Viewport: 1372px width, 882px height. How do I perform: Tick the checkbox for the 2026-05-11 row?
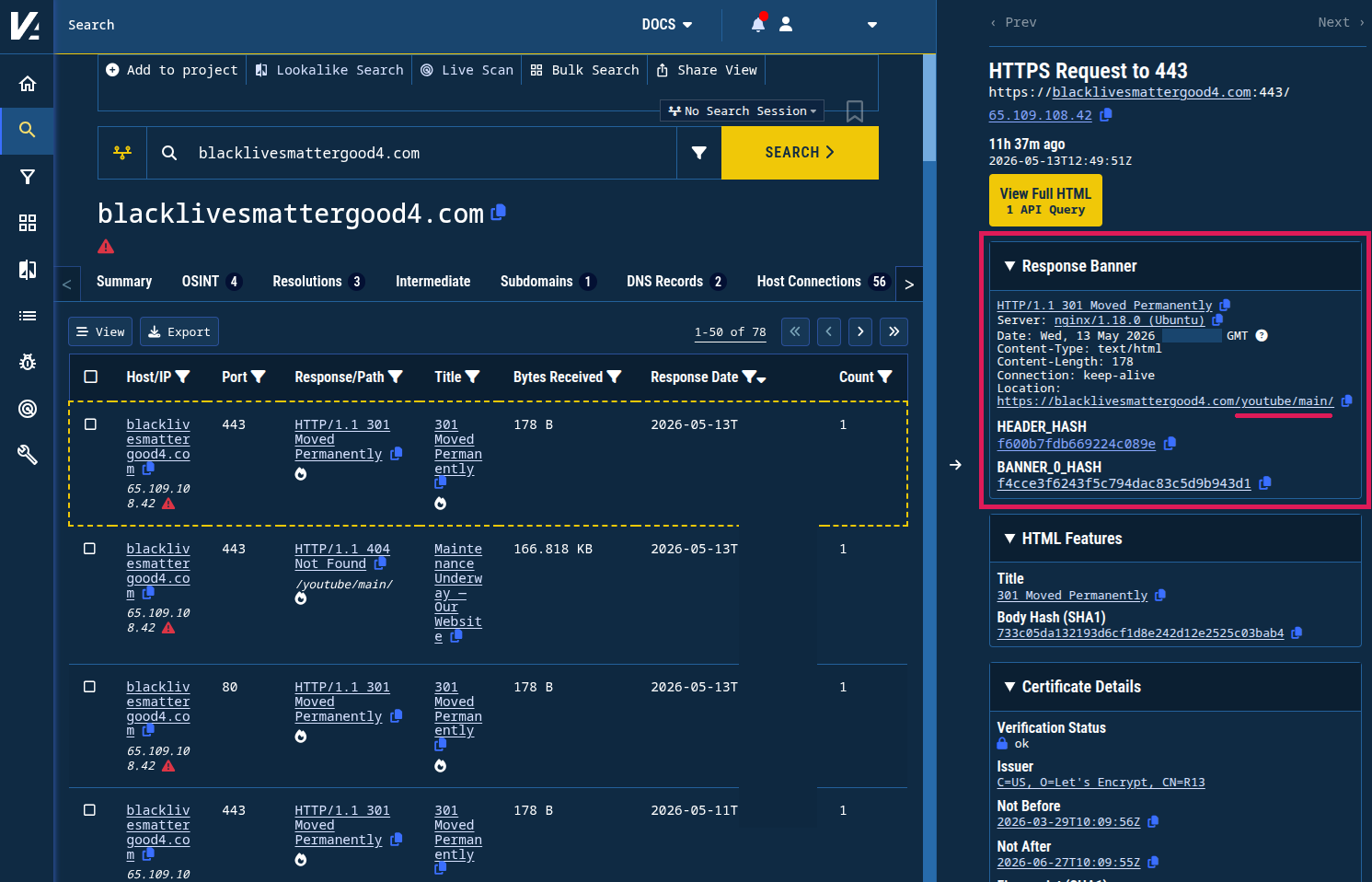[90, 810]
